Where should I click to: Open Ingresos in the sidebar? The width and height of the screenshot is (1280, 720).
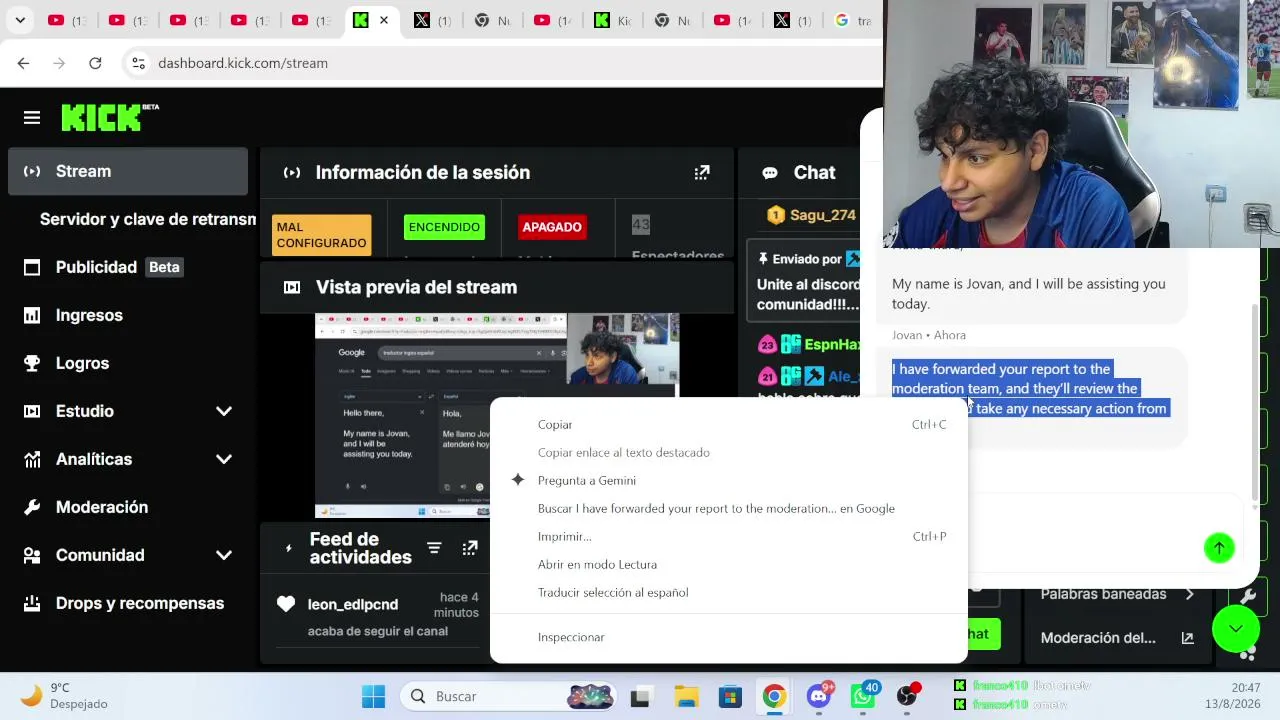click(128, 315)
